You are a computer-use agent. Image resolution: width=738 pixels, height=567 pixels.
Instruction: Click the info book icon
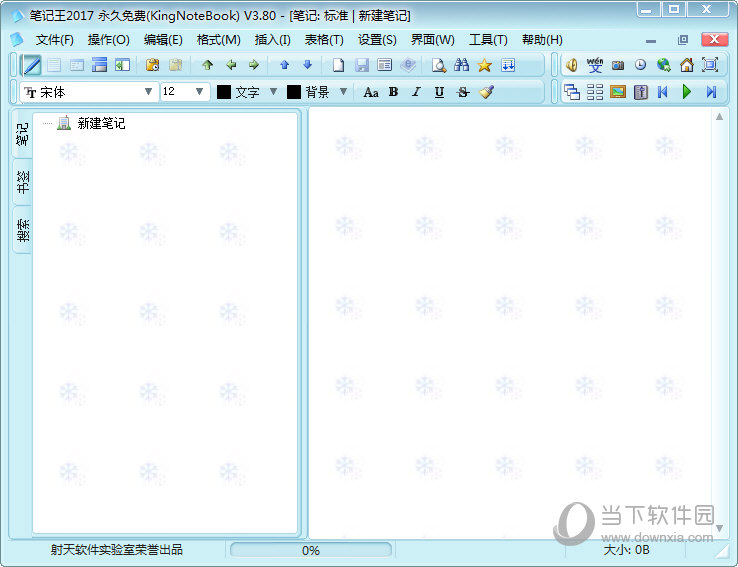click(641, 92)
